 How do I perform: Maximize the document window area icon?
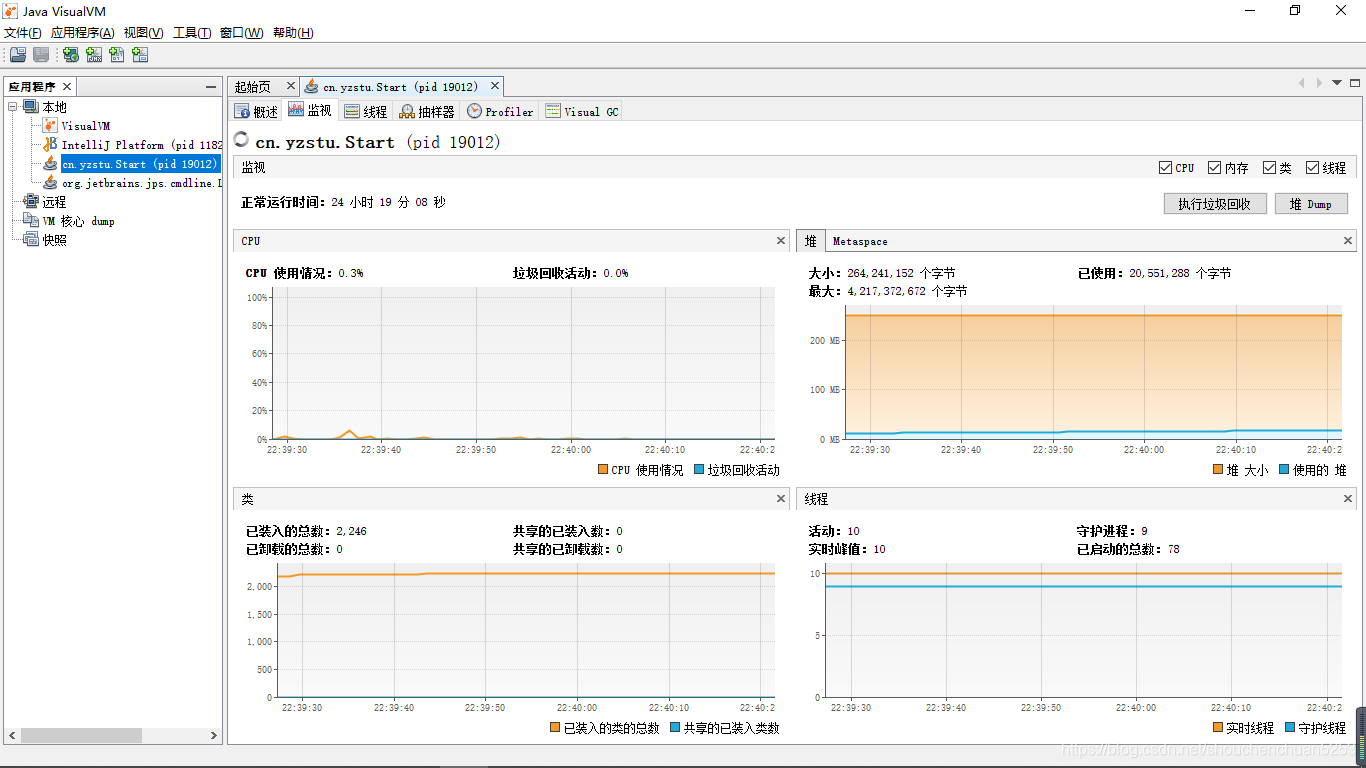pos(1356,83)
